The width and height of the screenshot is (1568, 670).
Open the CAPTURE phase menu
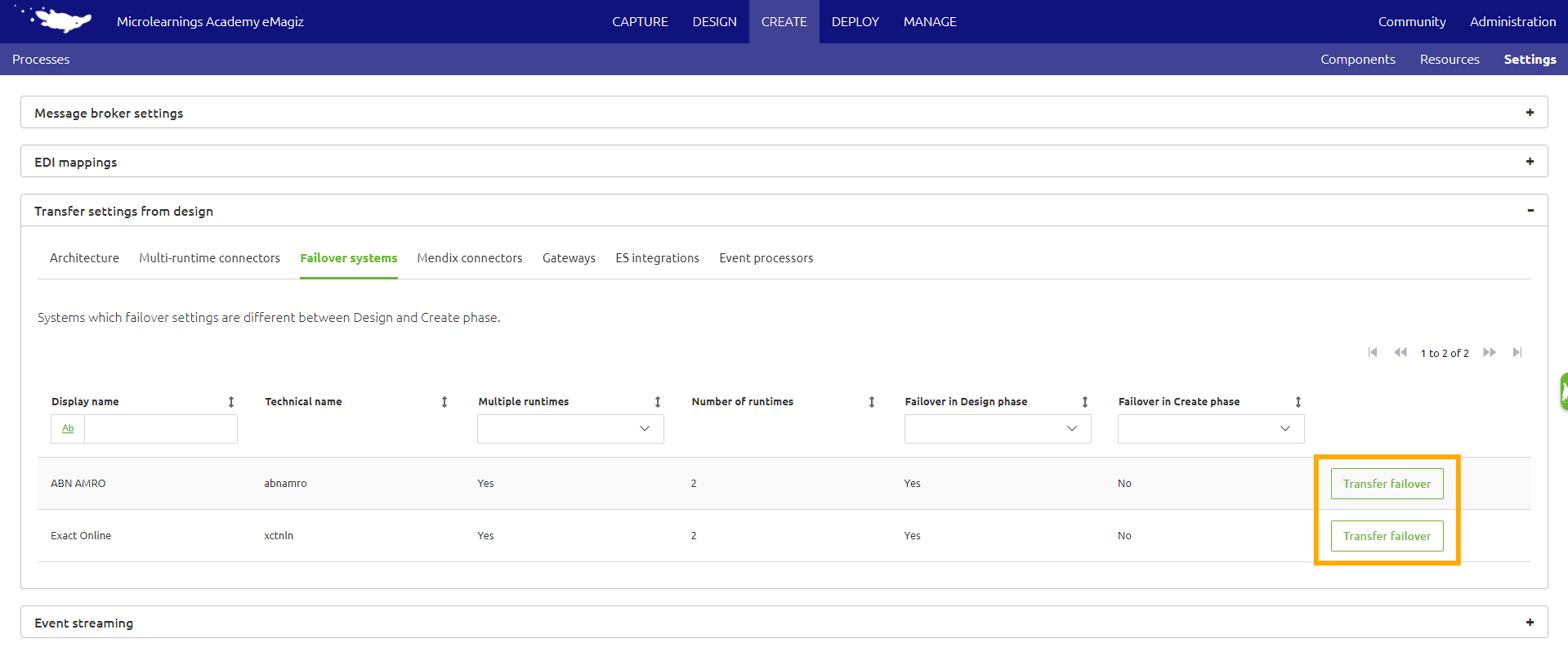tap(640, 22)
